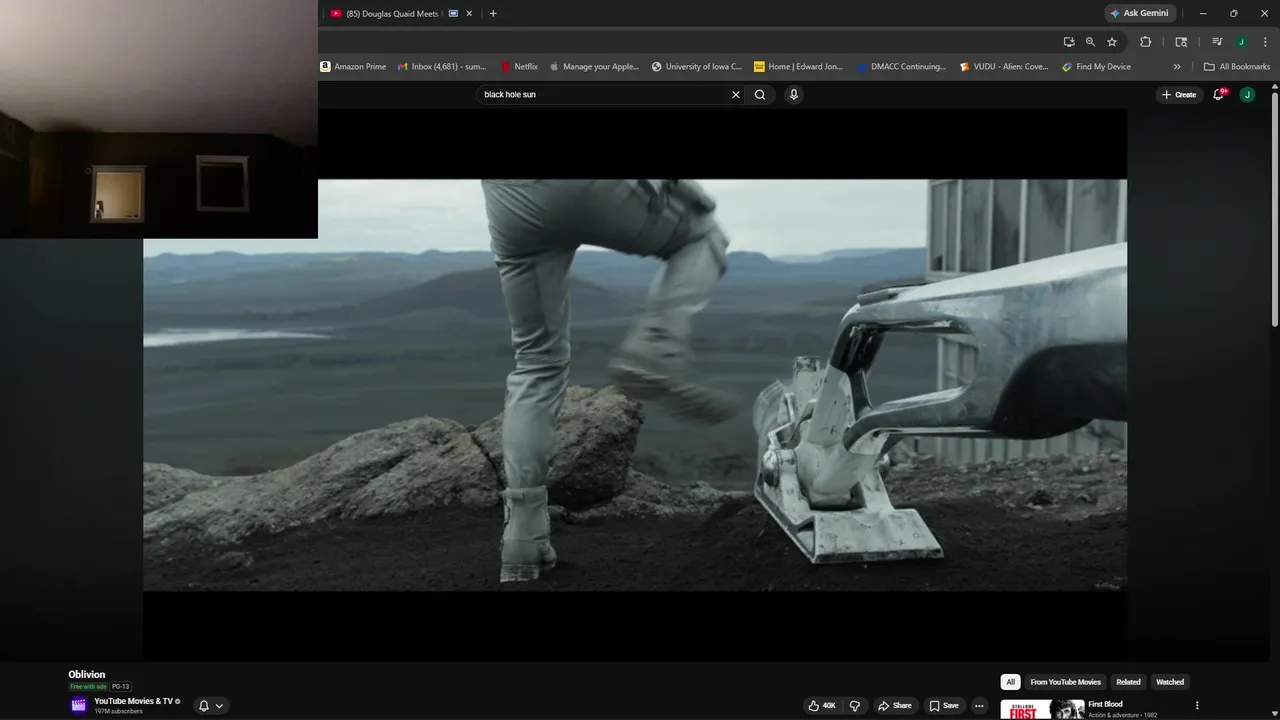Expand the hidden bookmarks chevron
This screenshot has width=1280, height=720.
tap(1177, 67)
